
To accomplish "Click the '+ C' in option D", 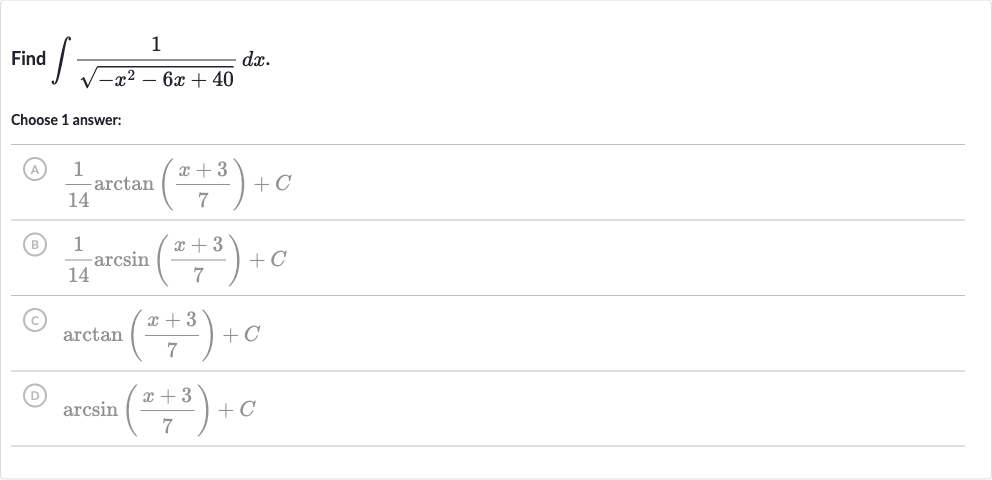I will [x=237, y=410].
